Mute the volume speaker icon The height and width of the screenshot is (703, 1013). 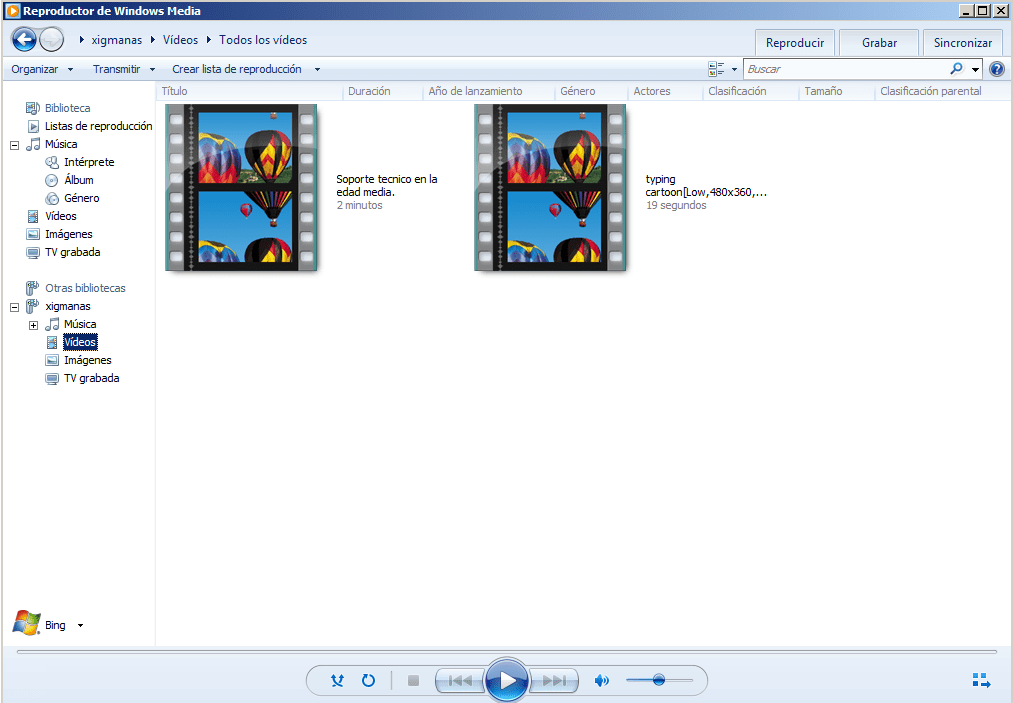click(x=601, y=680)
